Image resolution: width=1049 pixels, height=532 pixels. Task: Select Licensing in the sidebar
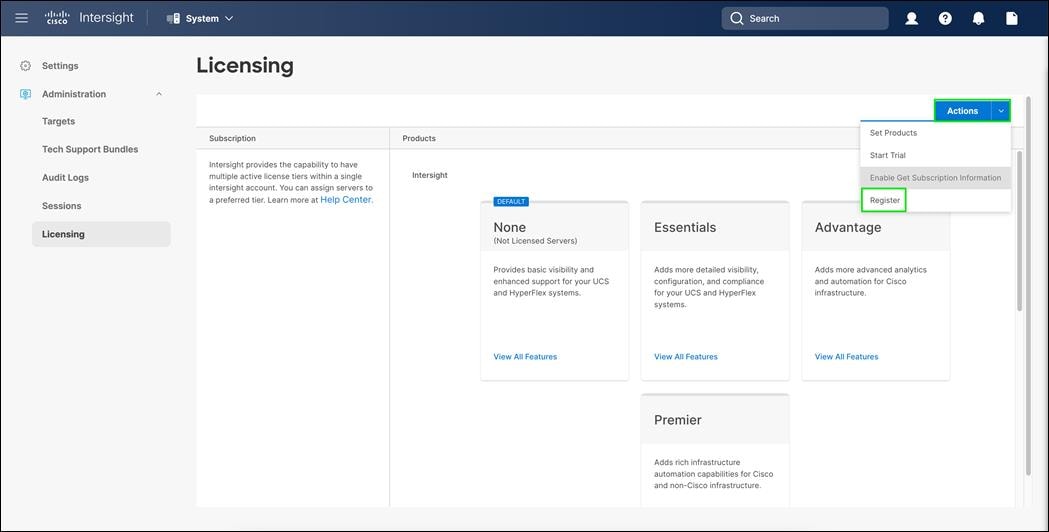[101, 234]
